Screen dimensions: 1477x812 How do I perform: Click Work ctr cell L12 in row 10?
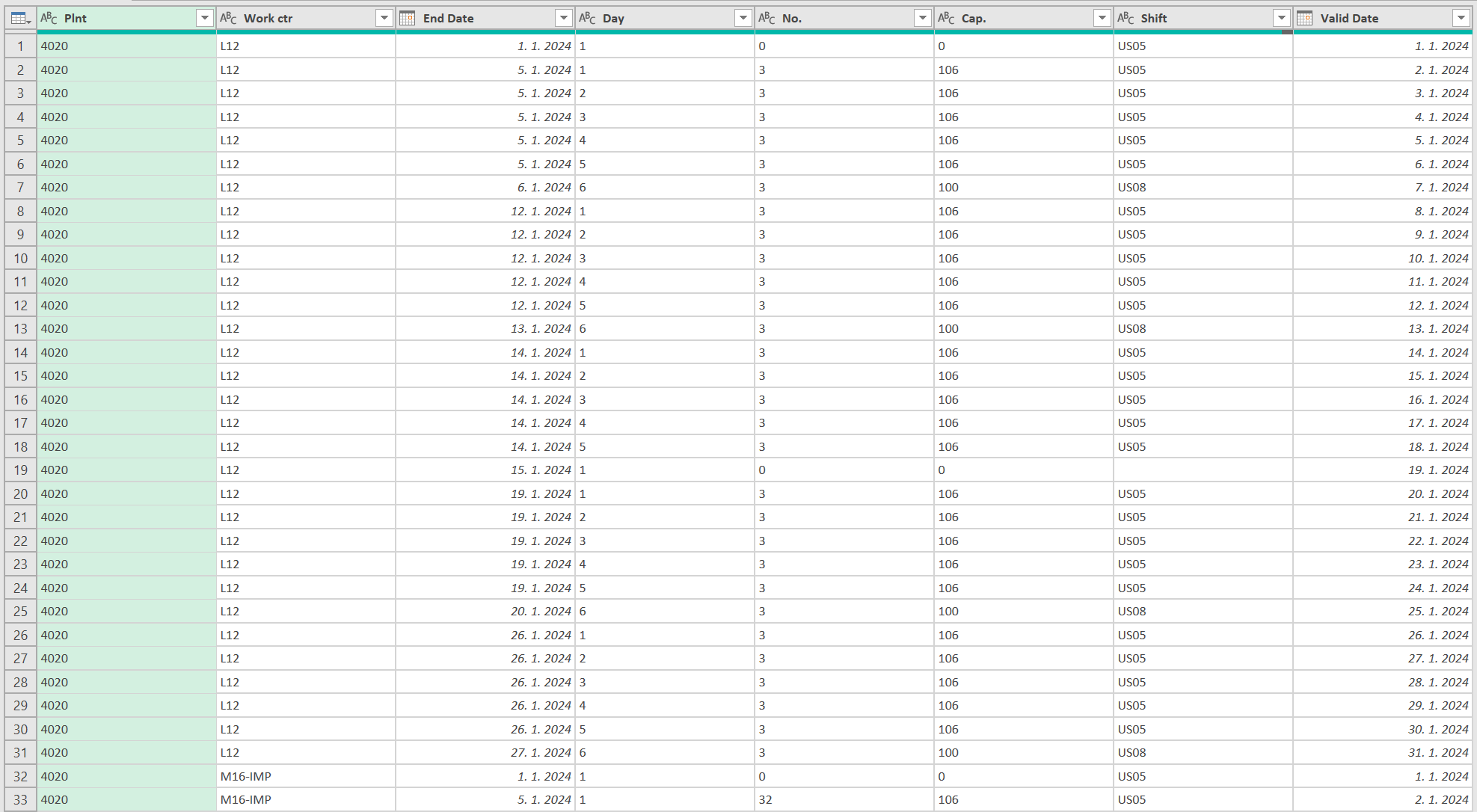pyautogui.click(x=306, y=258)
